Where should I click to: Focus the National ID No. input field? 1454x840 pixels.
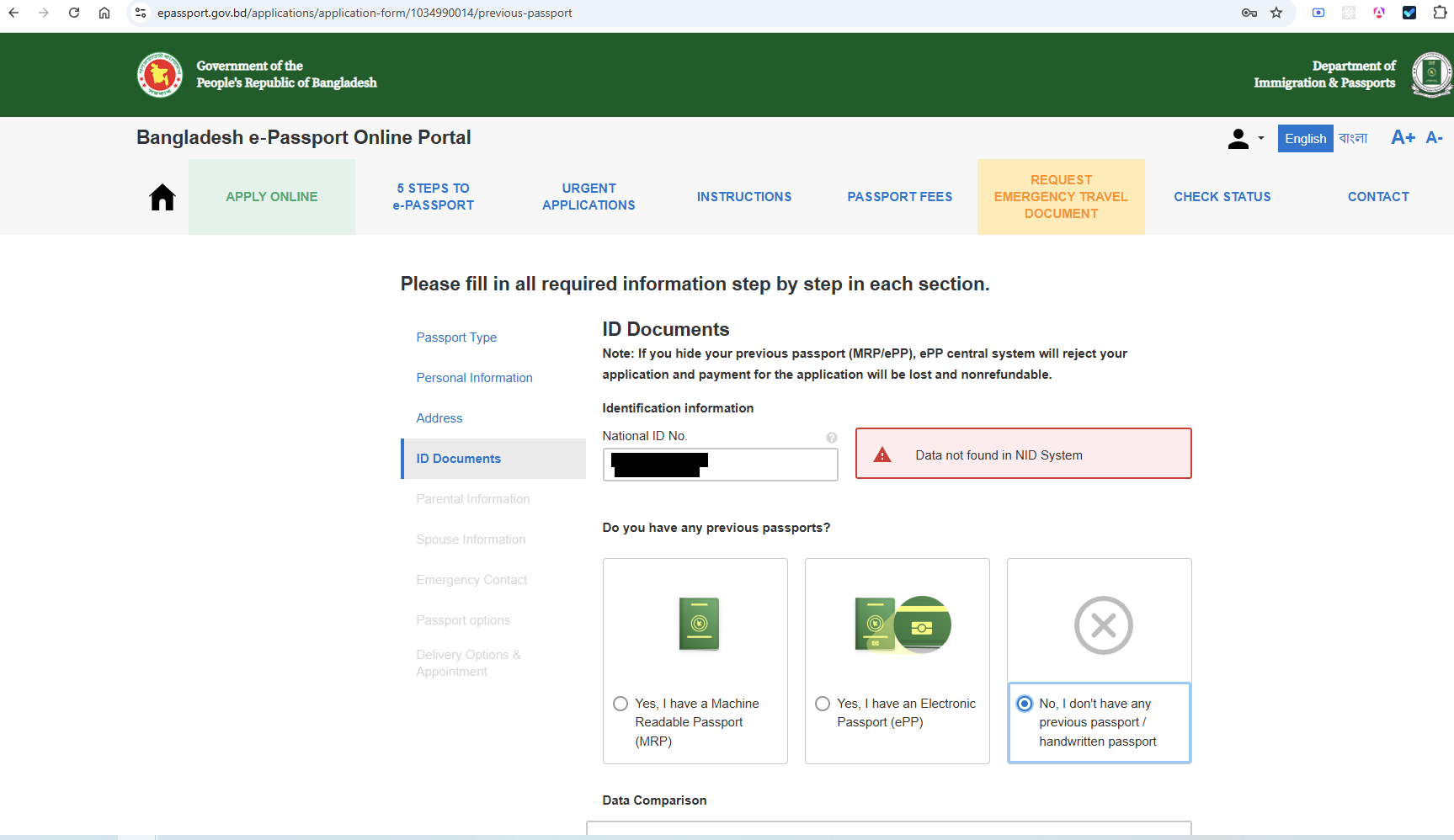(x=721, y=465)
